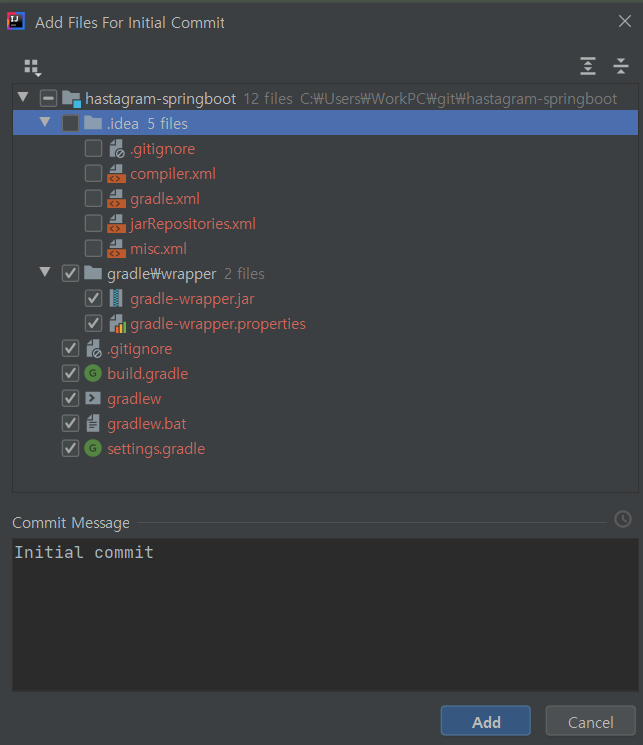Select the gradlew.bat file name
Screen dimensions: 643x745
point(147,424)
